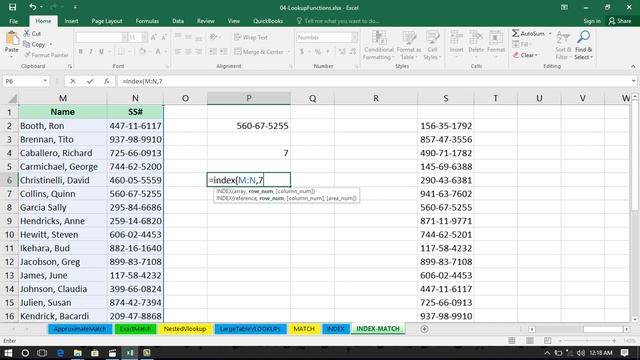Click Tell me what you want box
The width and height of the screenshot is (640, 360).
338,21
